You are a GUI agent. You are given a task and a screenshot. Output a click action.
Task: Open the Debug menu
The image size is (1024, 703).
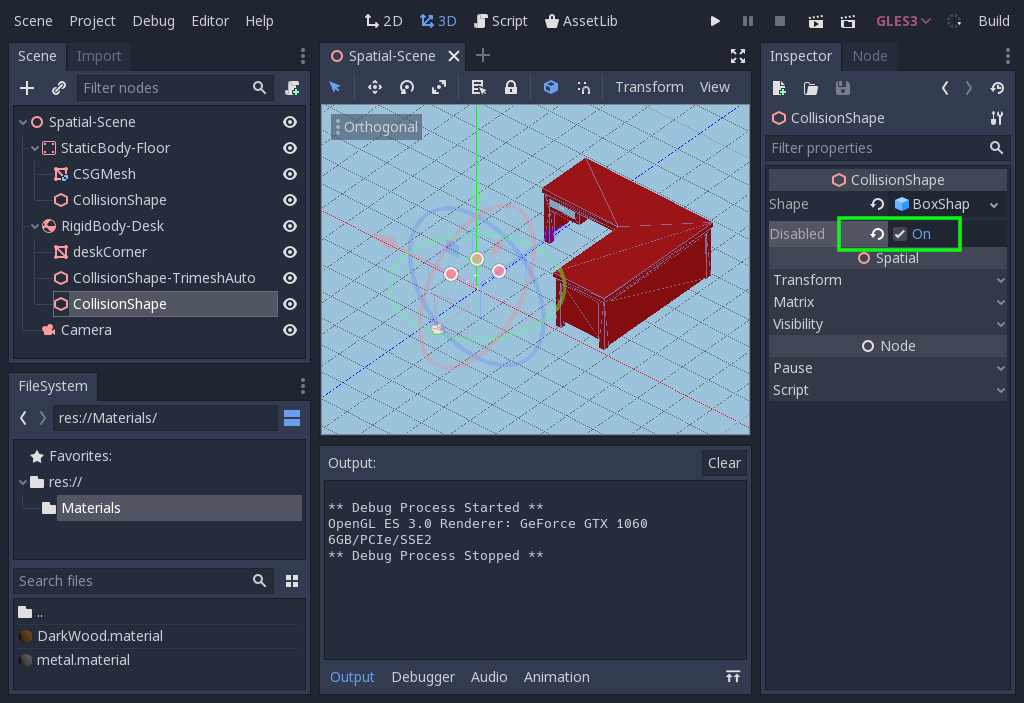tap(153, 20)
